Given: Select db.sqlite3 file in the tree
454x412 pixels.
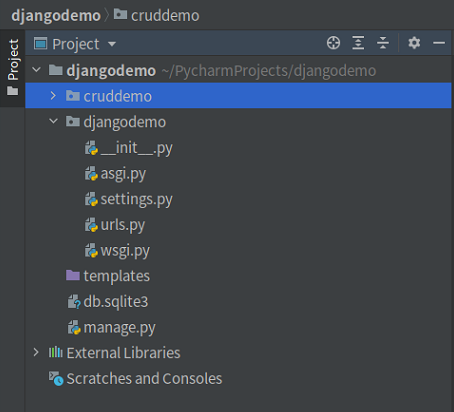Looking at the screenshot, I should (x=108, y=302).
